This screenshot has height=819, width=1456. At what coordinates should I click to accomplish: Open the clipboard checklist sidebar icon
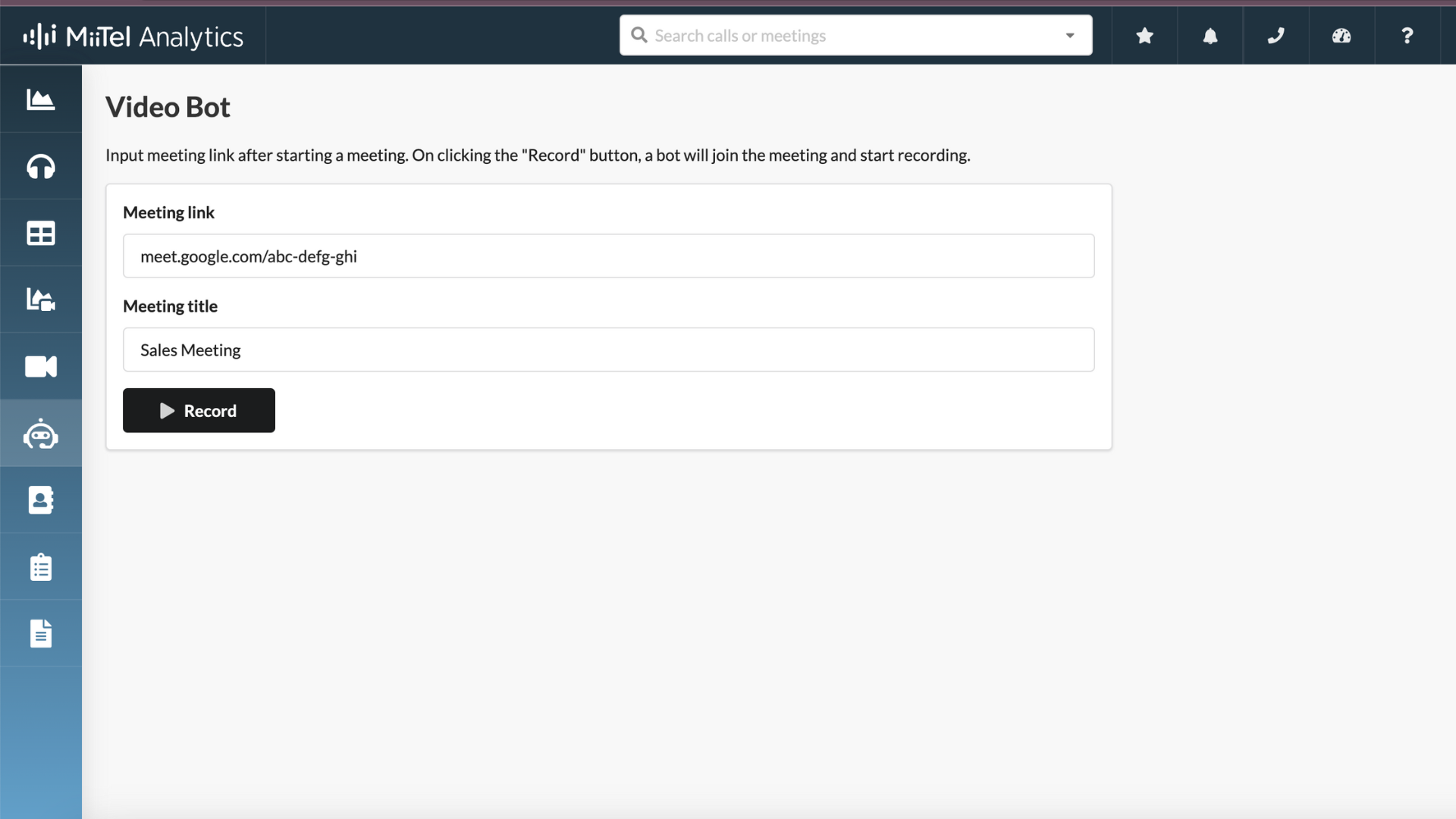[41, 566]
